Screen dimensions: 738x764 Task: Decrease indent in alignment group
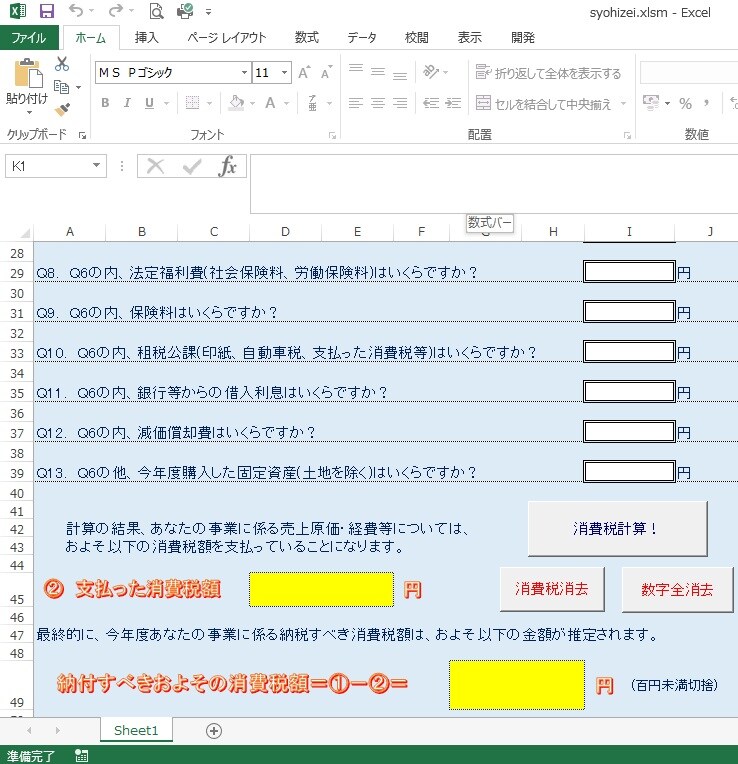click(x=431, y=103)
